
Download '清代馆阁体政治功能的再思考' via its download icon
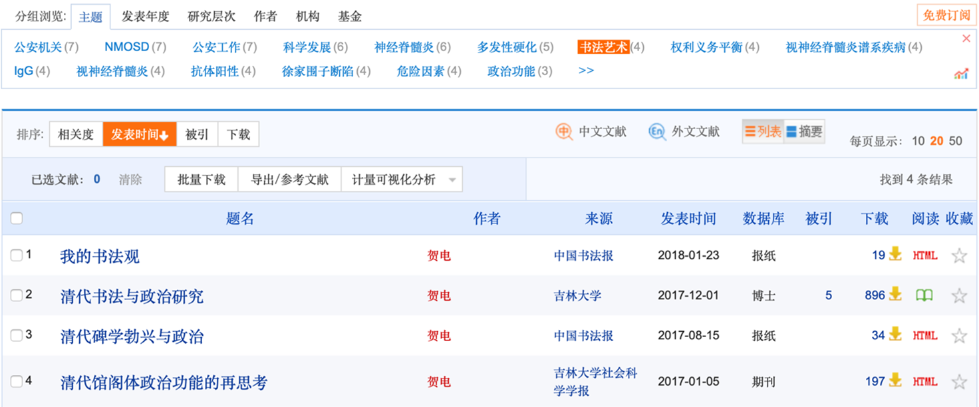coord(896,380)
